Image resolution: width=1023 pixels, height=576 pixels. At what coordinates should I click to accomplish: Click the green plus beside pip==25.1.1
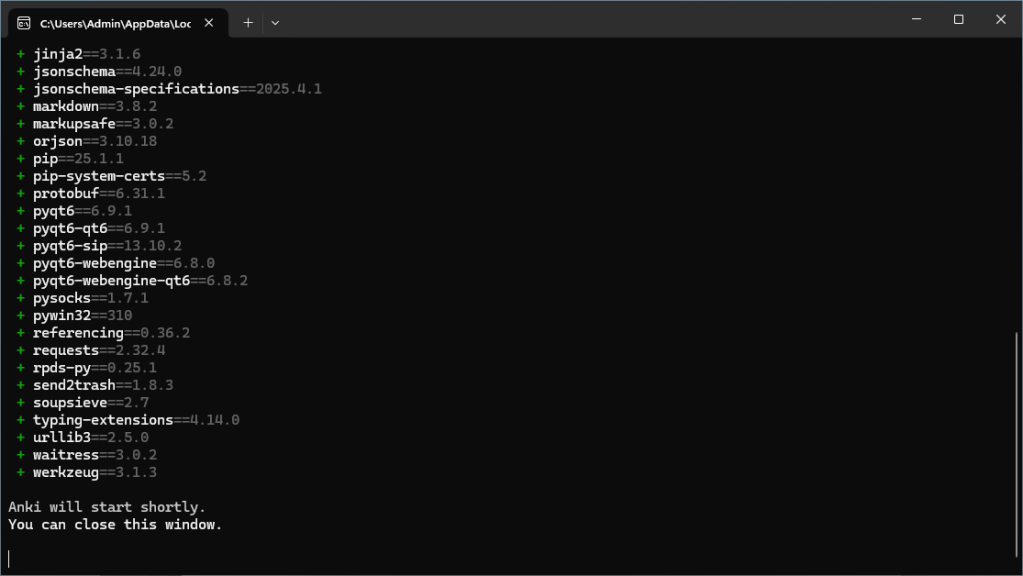(x=20, y=158)
